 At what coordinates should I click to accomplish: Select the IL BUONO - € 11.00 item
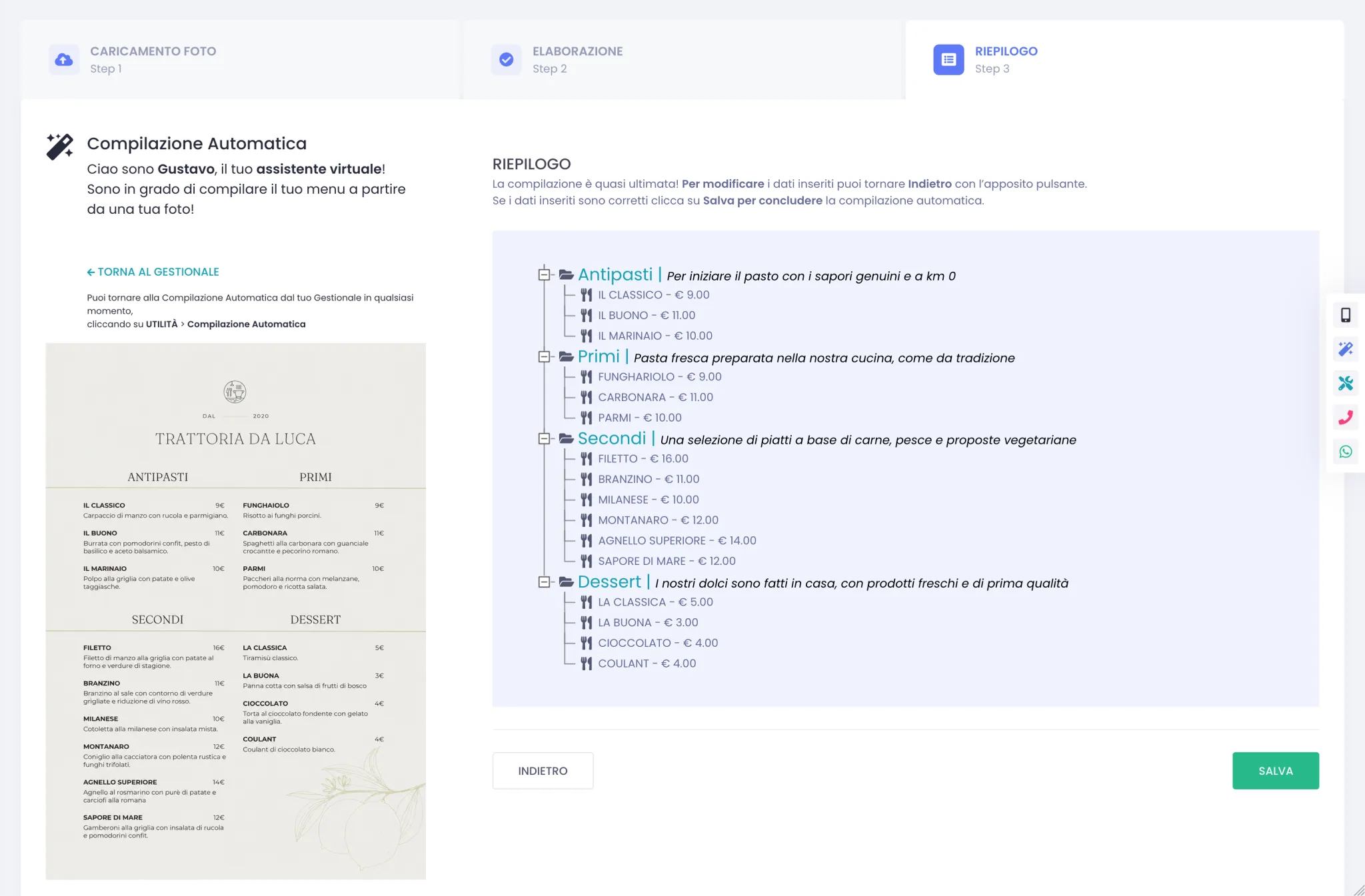647,316
